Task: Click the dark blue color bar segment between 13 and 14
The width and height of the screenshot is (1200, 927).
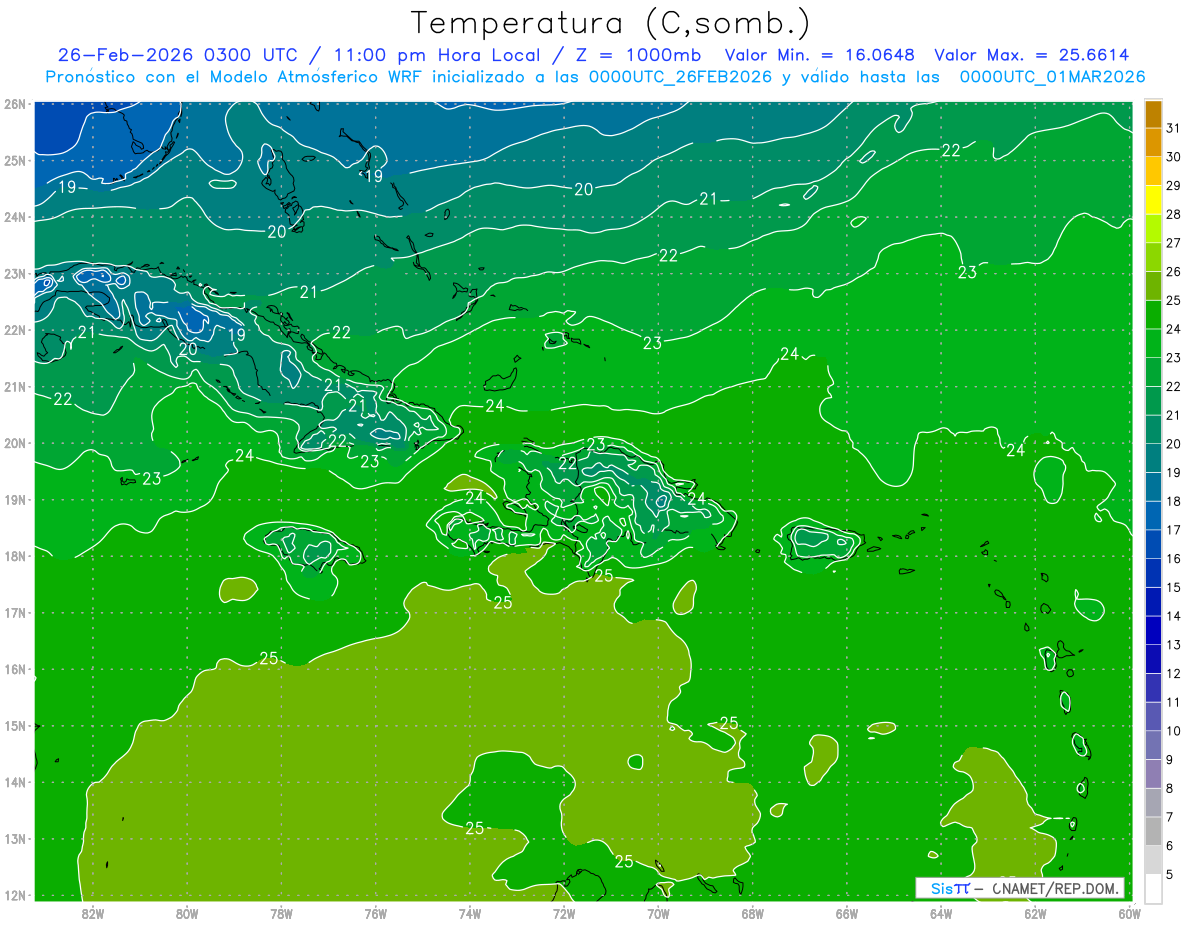Action: tap(1153, 630)
